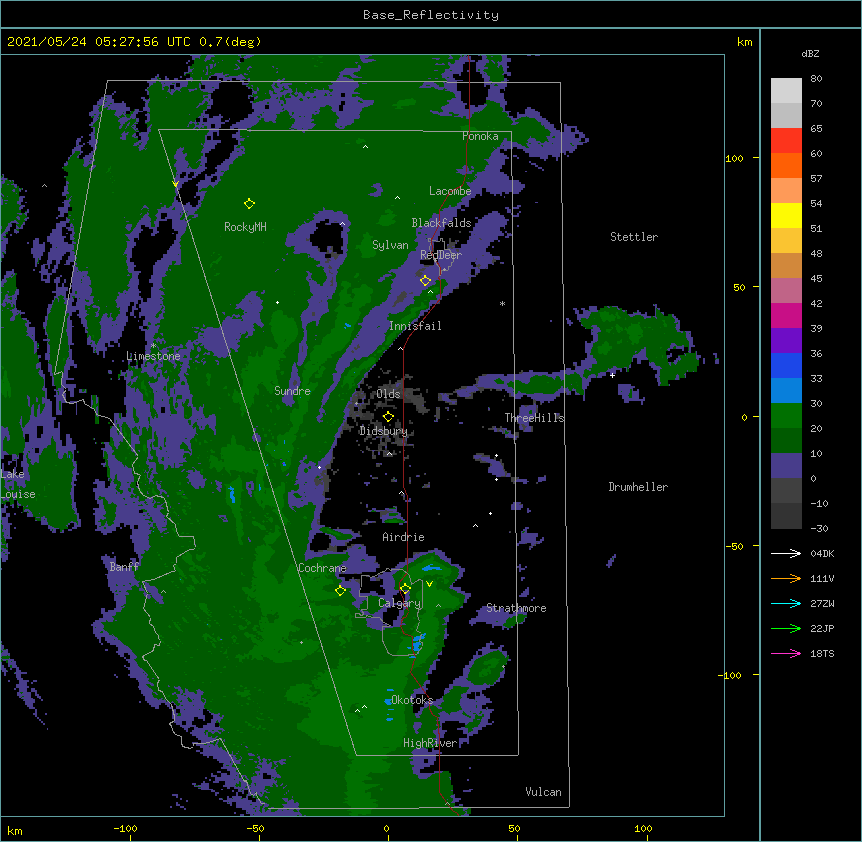Click the Banff label
Viewport: 862px width, 842px height.
pyautogui.click(x=124, y=567)
